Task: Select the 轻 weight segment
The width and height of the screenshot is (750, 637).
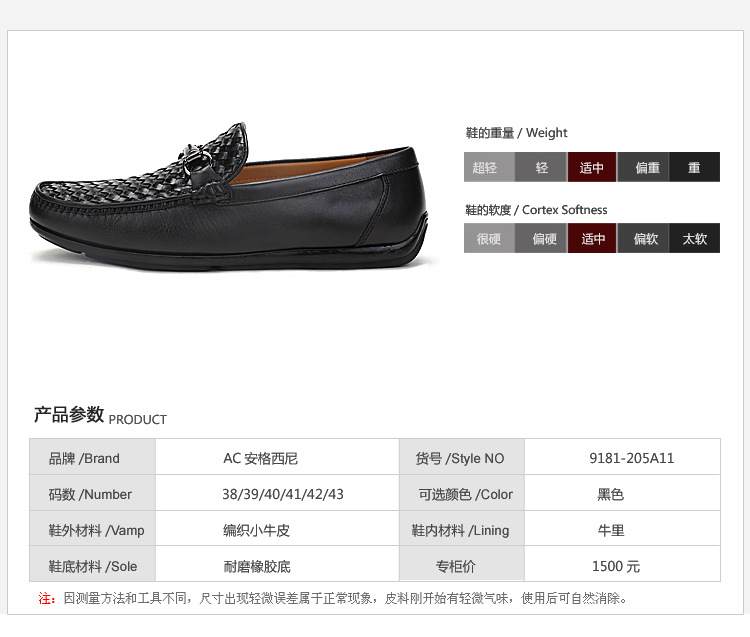Action: pyautogui.click(x=541, y=167)
